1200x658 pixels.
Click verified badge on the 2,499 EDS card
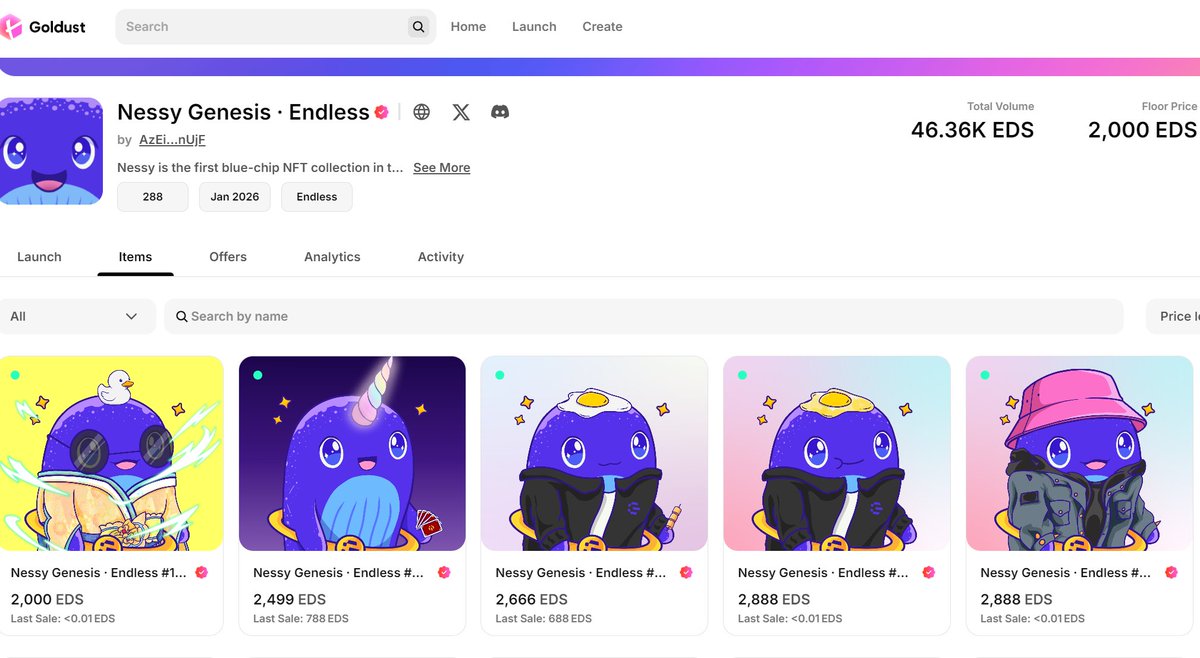[444, 573]
